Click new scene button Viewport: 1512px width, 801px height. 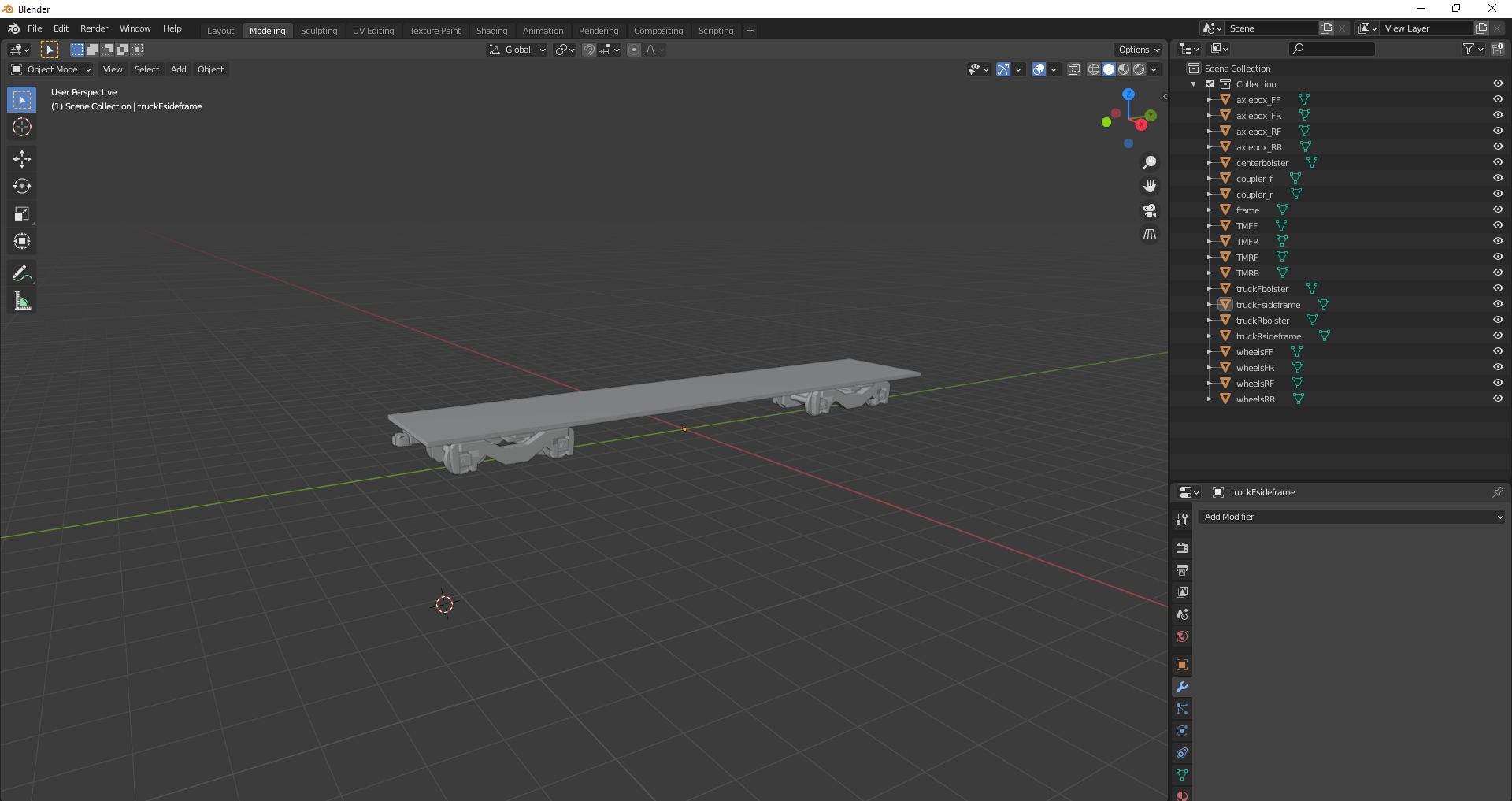(1326, 28)
